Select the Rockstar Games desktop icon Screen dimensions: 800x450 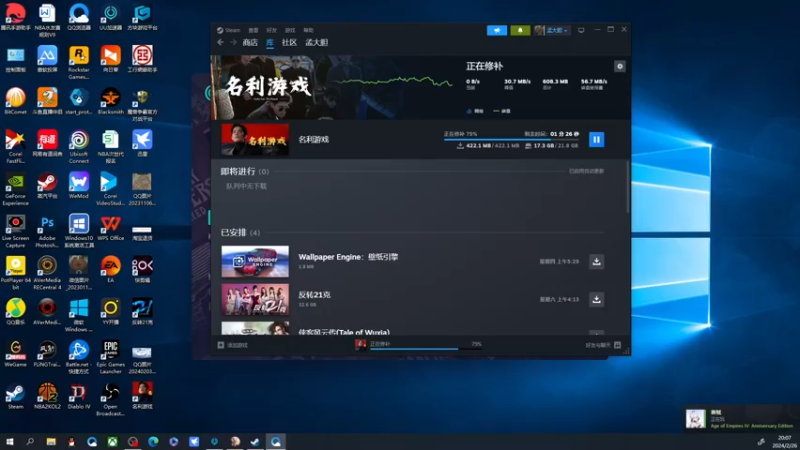pyautogui.click(x=79, y=62)
